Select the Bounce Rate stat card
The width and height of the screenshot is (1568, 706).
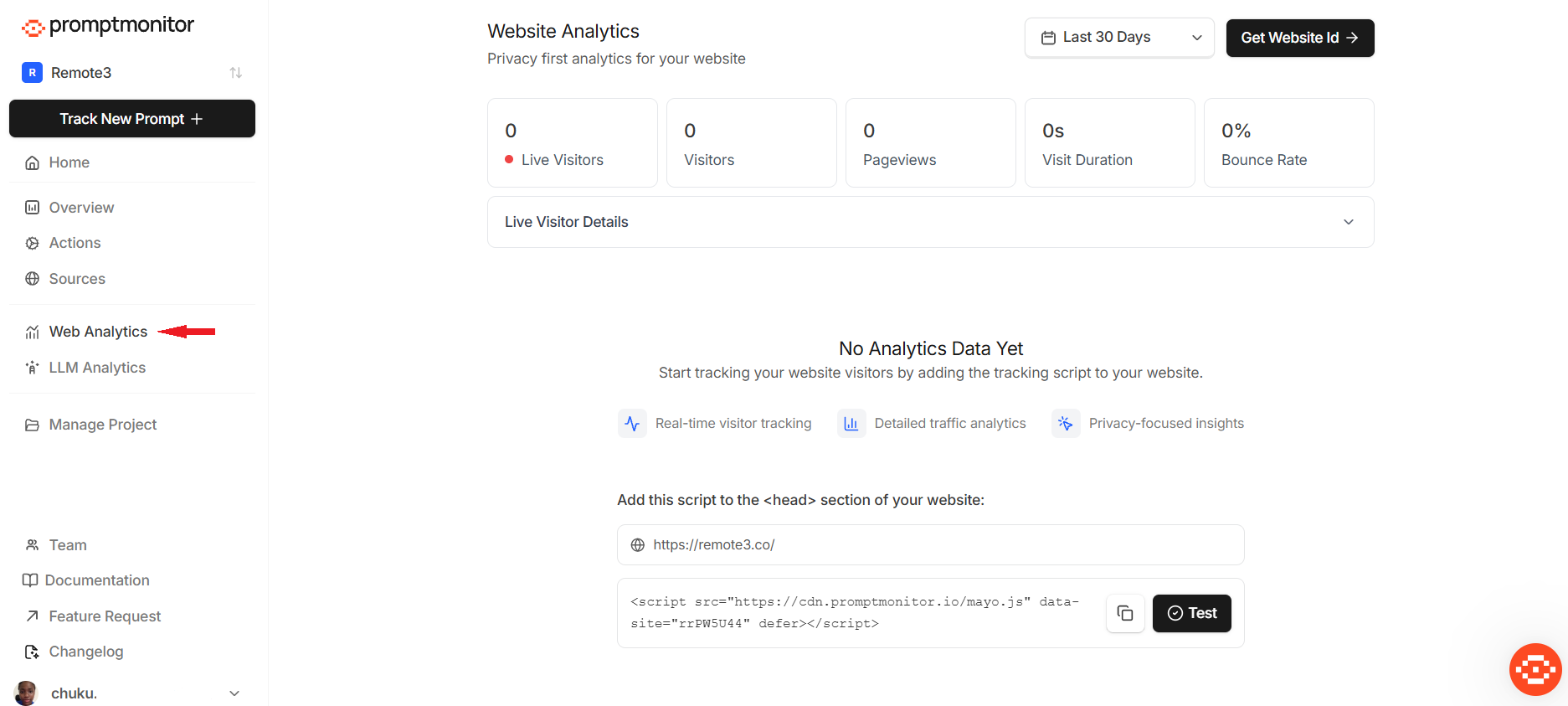1289,143
